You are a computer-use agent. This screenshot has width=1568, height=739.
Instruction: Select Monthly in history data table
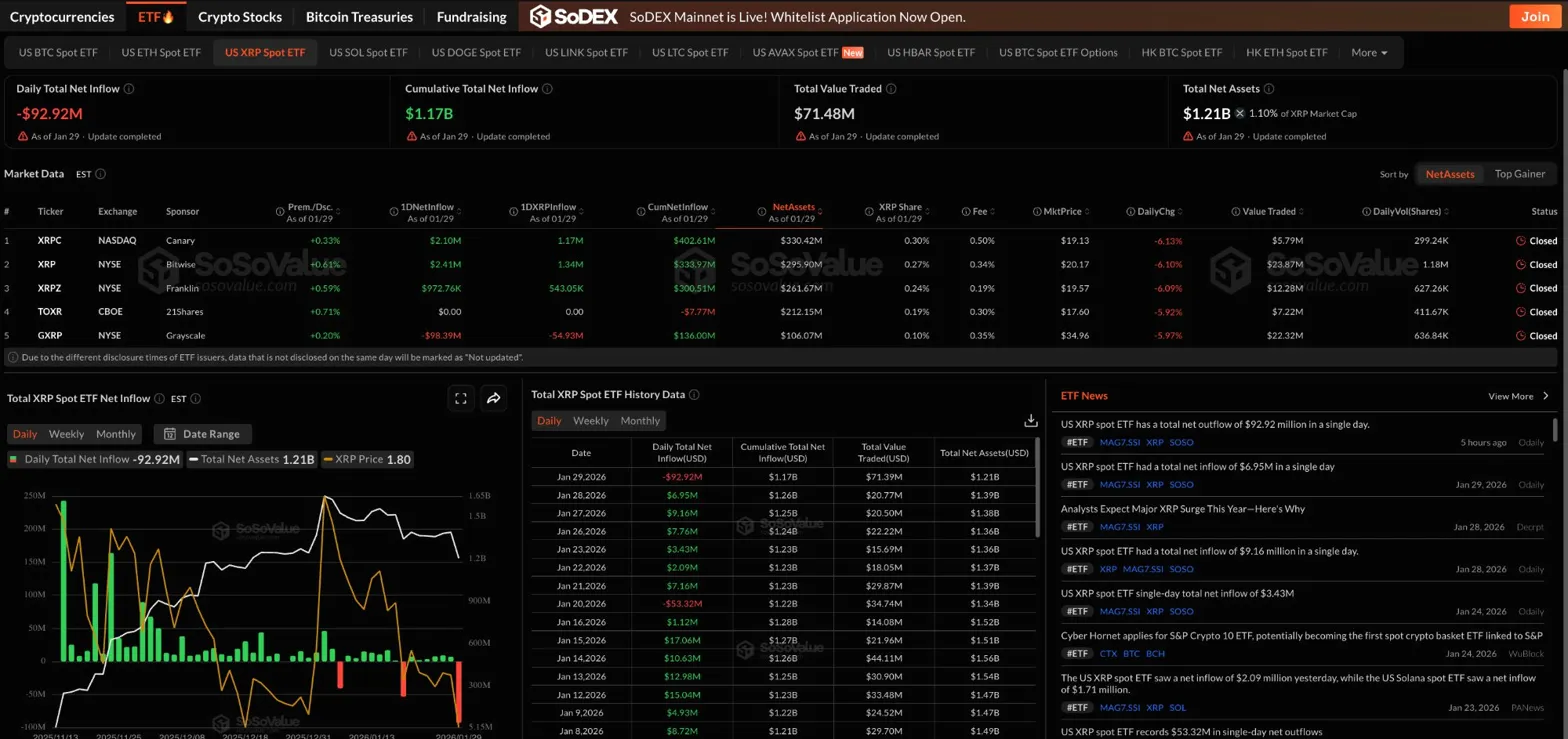pyautogui.click(x=640, y=421)
